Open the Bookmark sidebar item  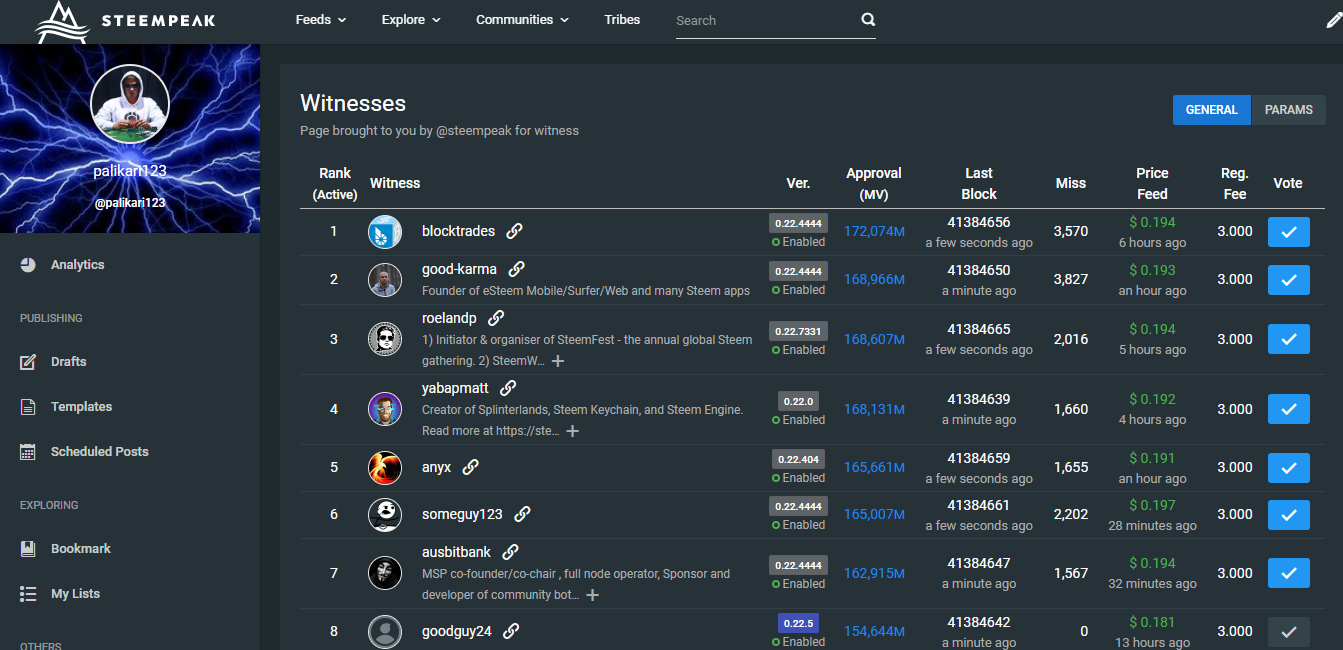(80, 549)
